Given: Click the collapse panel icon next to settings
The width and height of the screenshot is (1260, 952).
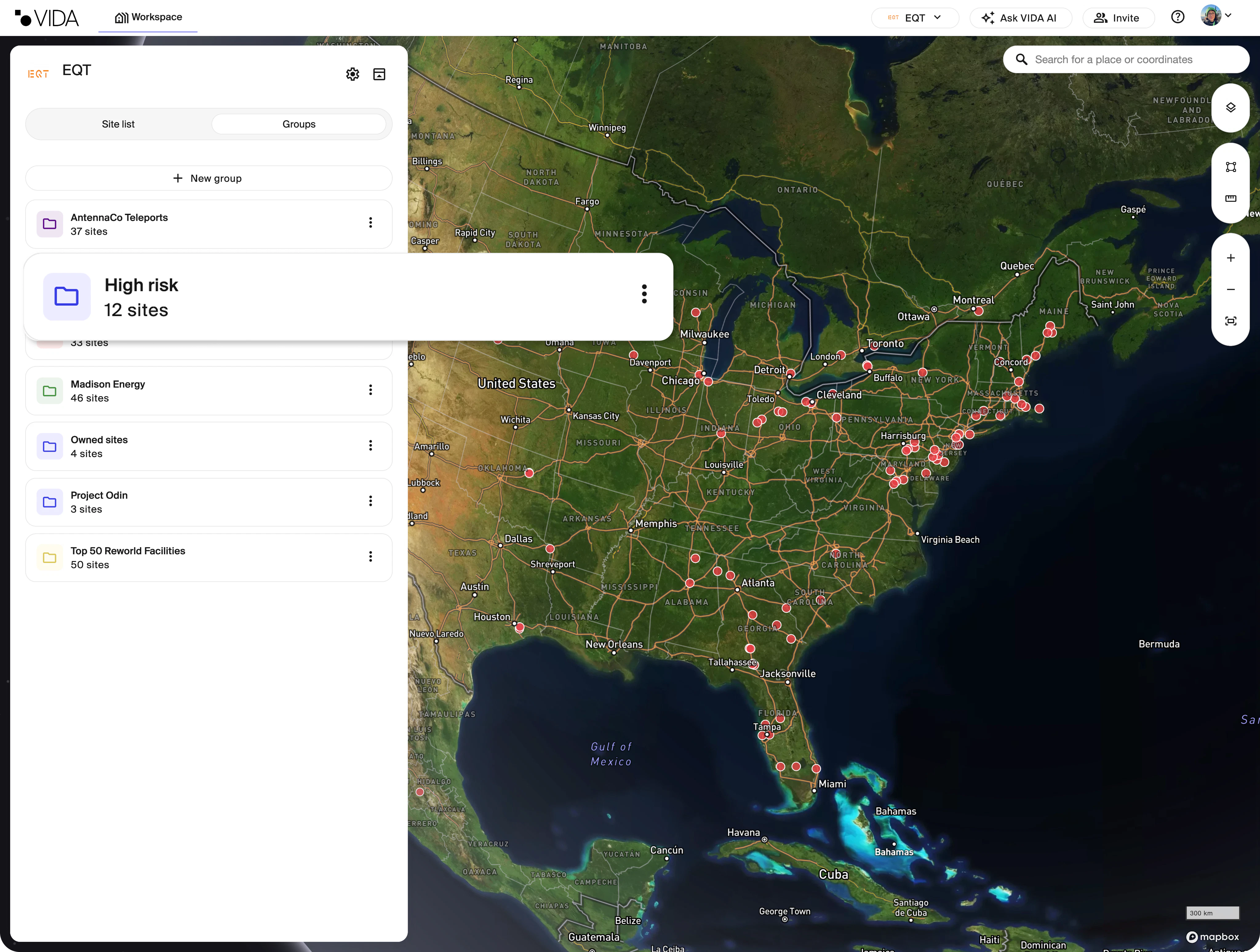Looking at the screenshot, I should tap(379, 74).
